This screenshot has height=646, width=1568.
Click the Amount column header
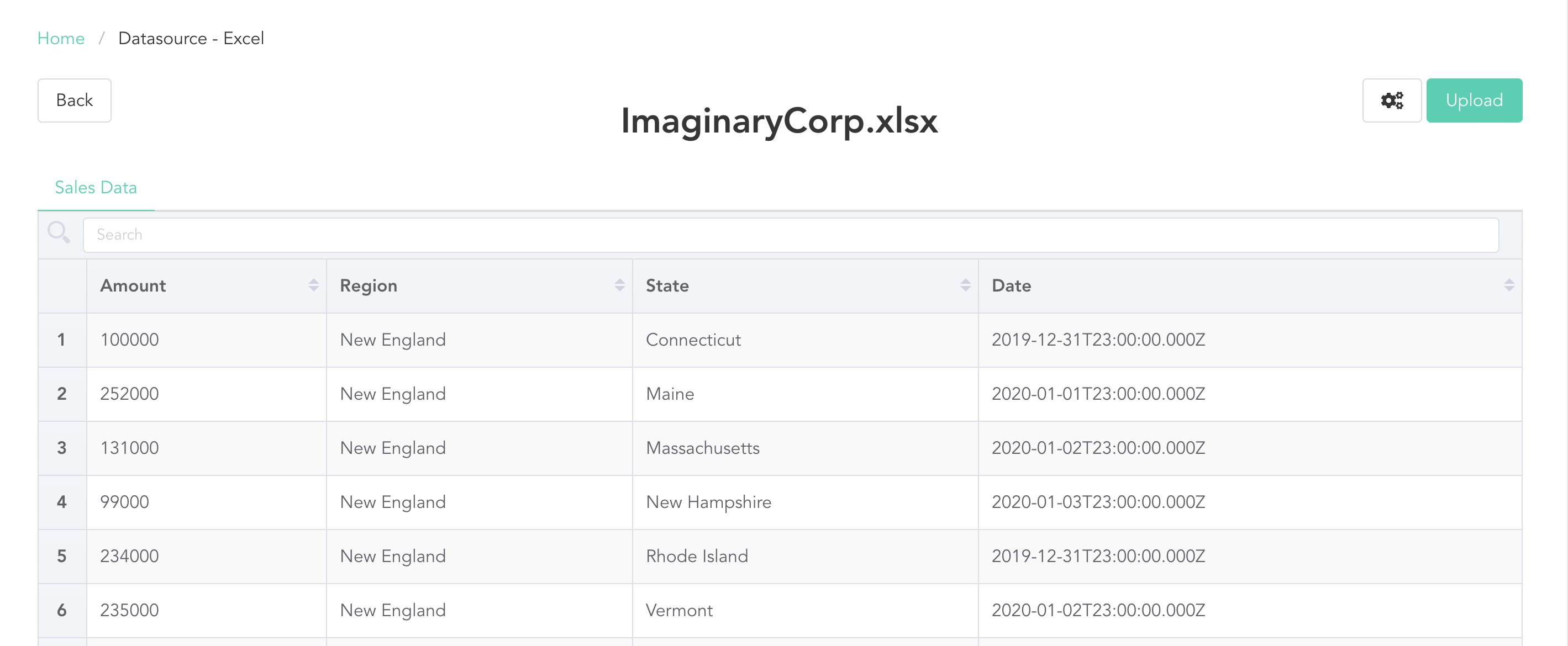pyautogui.click(x=133, y=286)
